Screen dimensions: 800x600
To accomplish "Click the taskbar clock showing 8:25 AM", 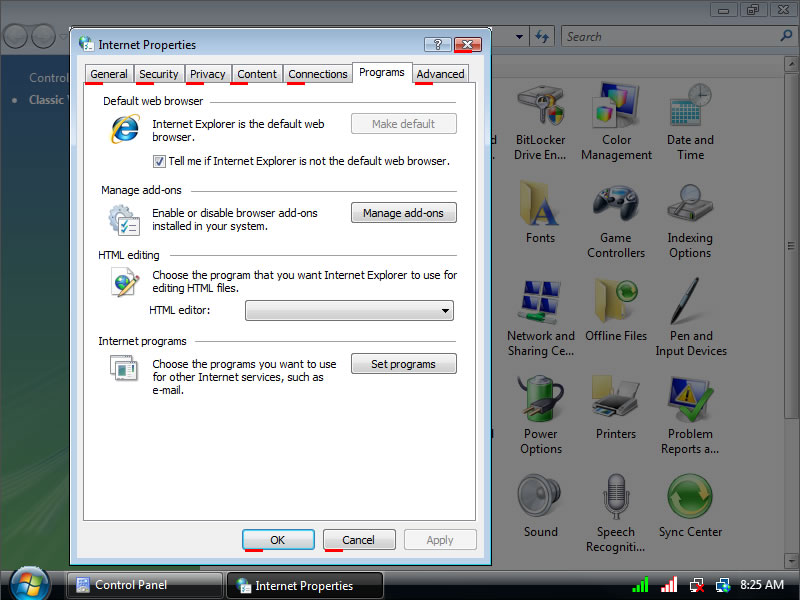I will pyautogui.click(x=762, y=585).
